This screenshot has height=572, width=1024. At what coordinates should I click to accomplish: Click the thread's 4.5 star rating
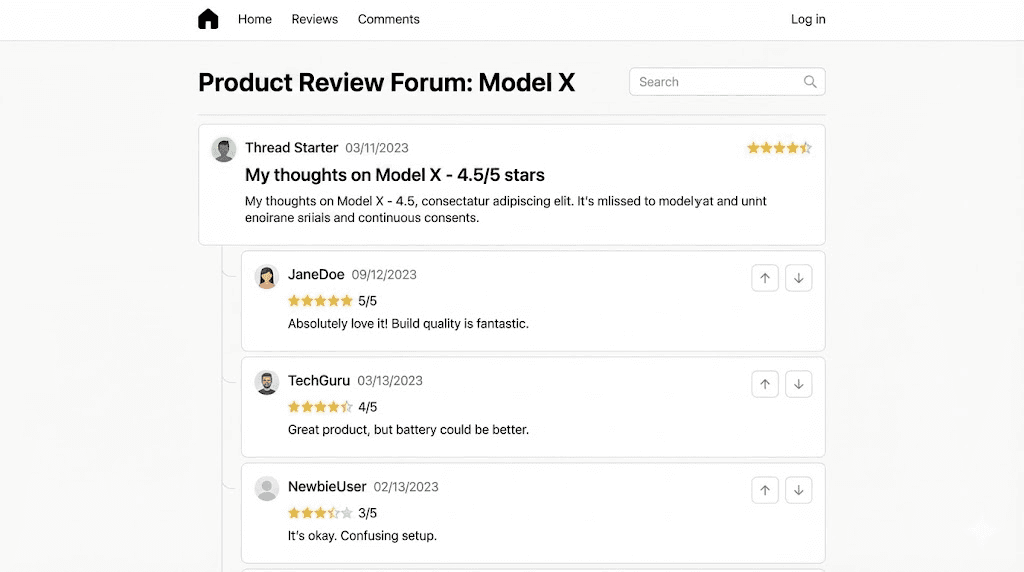[779, 148]
